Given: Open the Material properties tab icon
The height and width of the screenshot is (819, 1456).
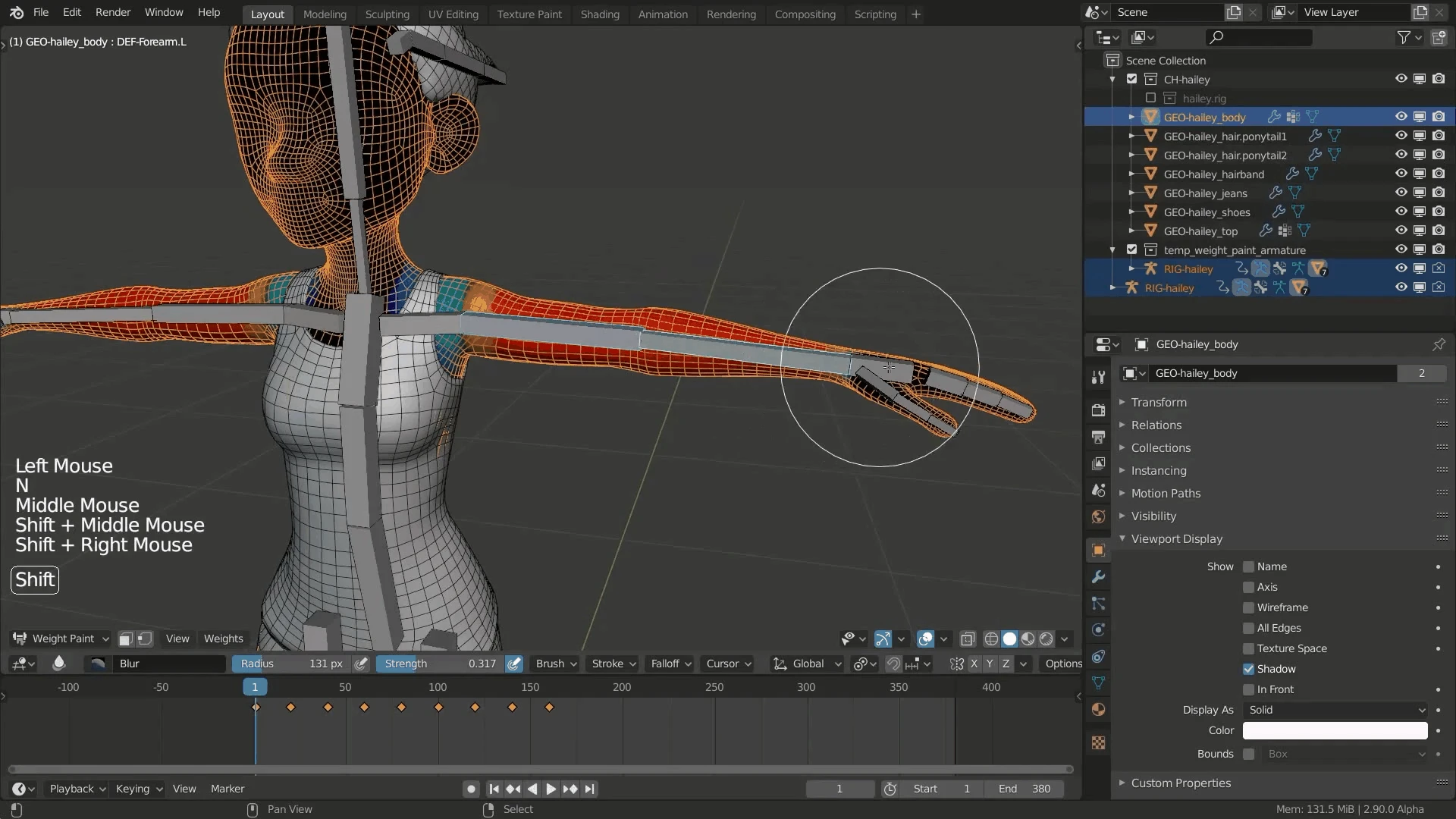Looking at the screenshot, I should (x=1098, y=710).
